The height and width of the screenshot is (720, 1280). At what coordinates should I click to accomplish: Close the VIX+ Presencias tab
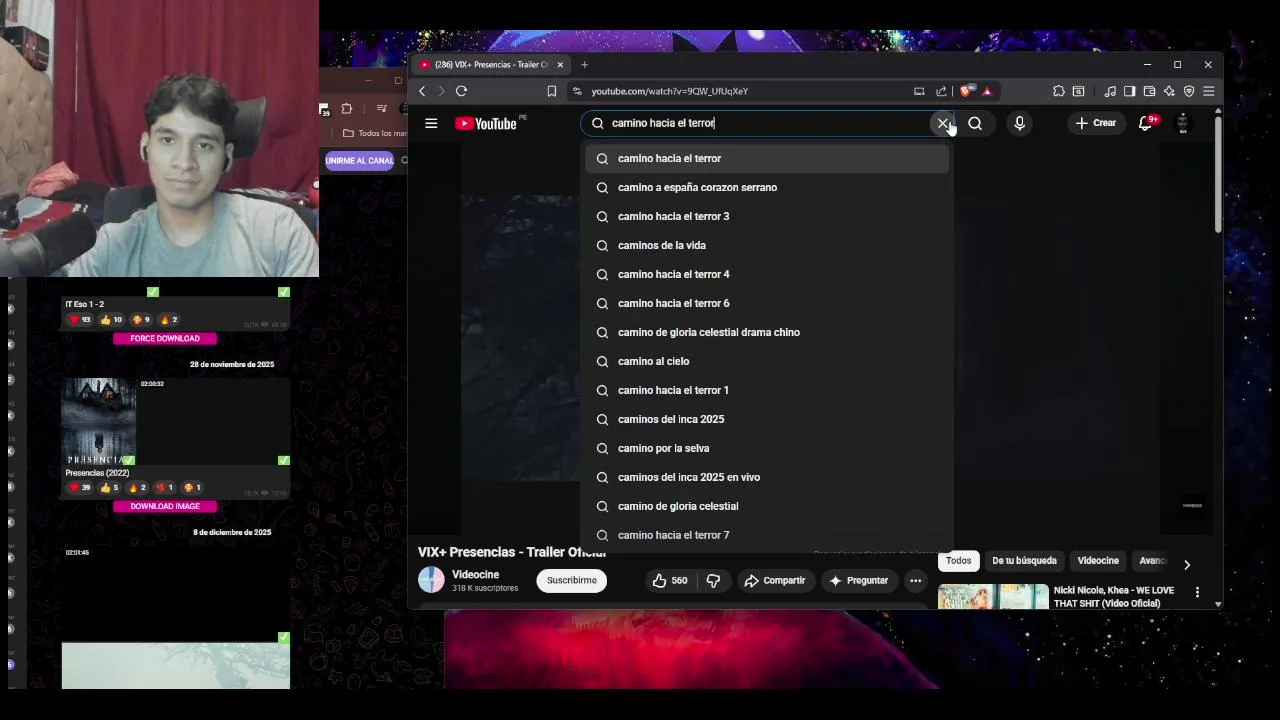click(560, 65)
